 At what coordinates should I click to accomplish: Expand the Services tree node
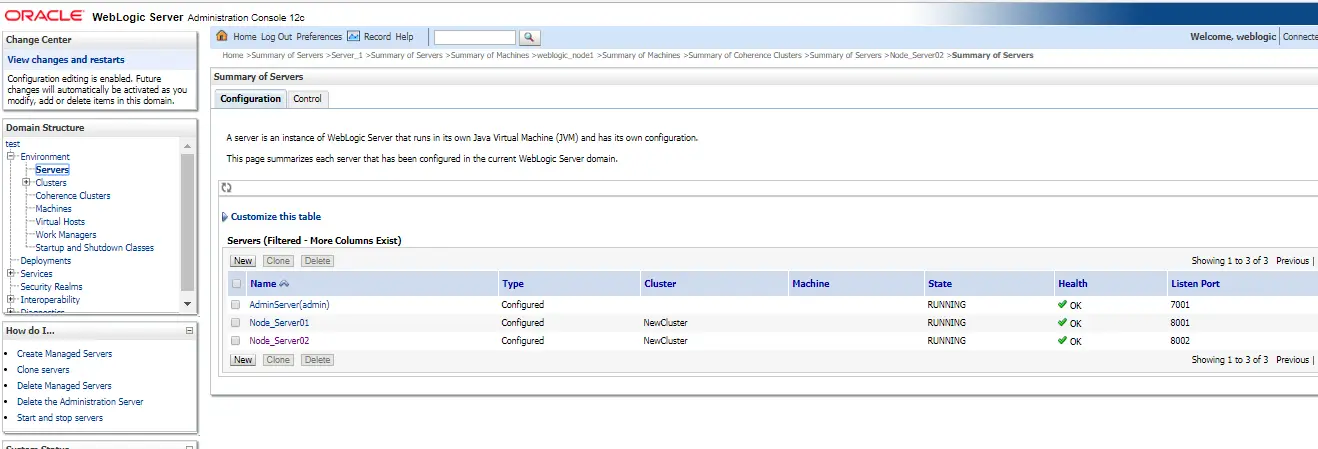pos(11,274)
